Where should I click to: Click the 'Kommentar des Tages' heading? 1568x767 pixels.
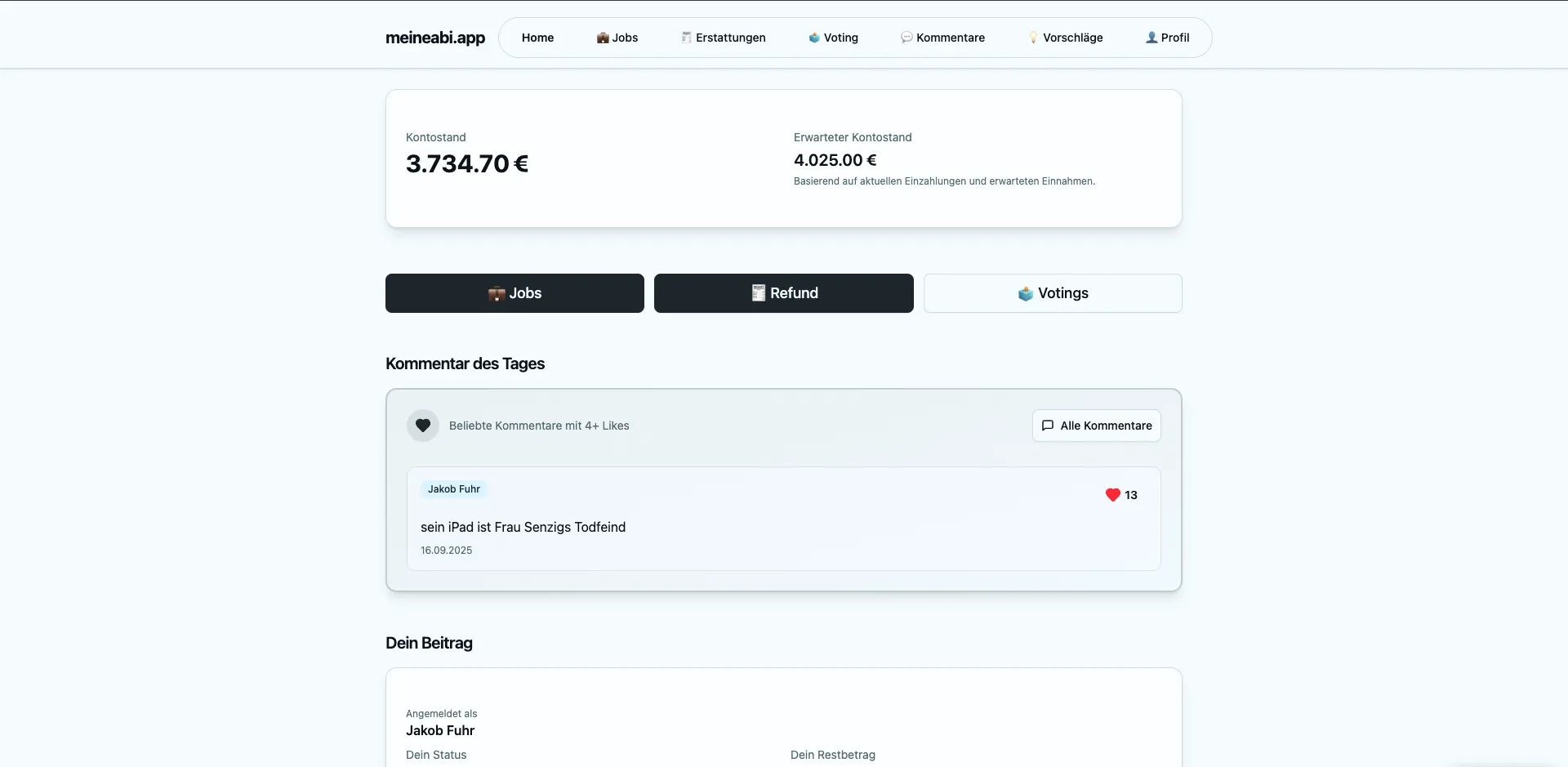click(465, 363)
